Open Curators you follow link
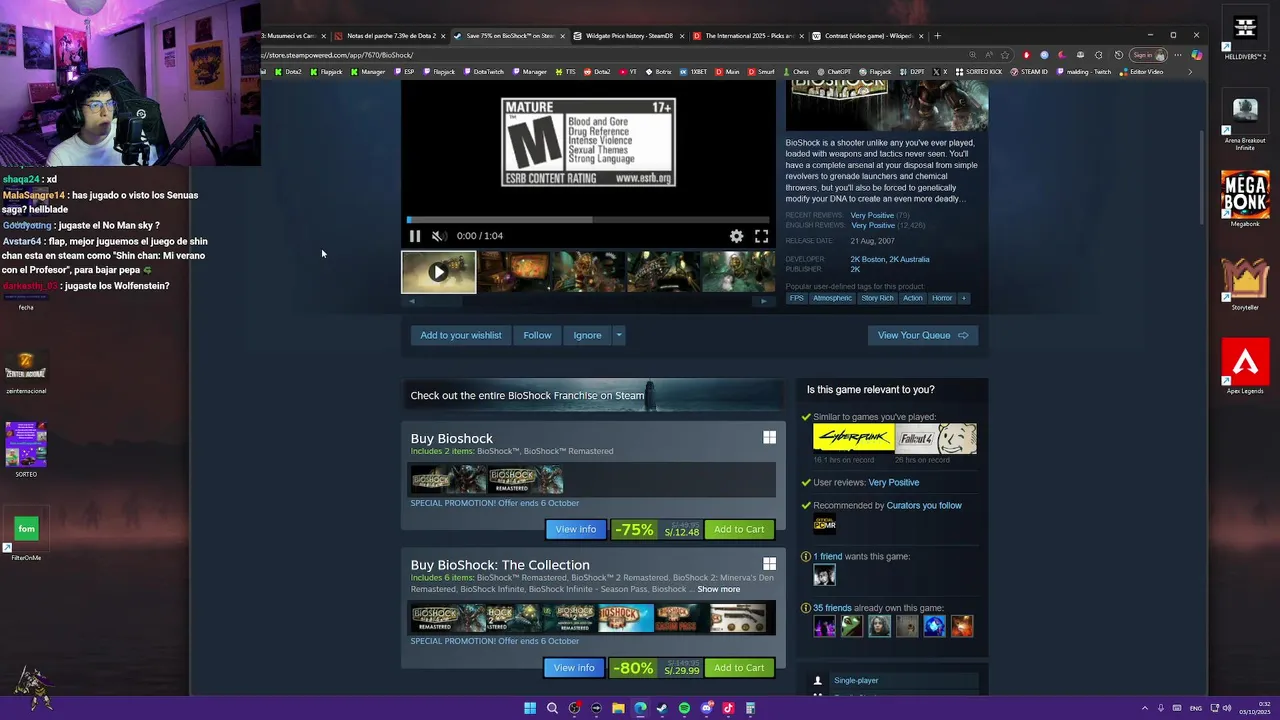The height and width of the screenshot is (720, 1280). coord(924,505)
